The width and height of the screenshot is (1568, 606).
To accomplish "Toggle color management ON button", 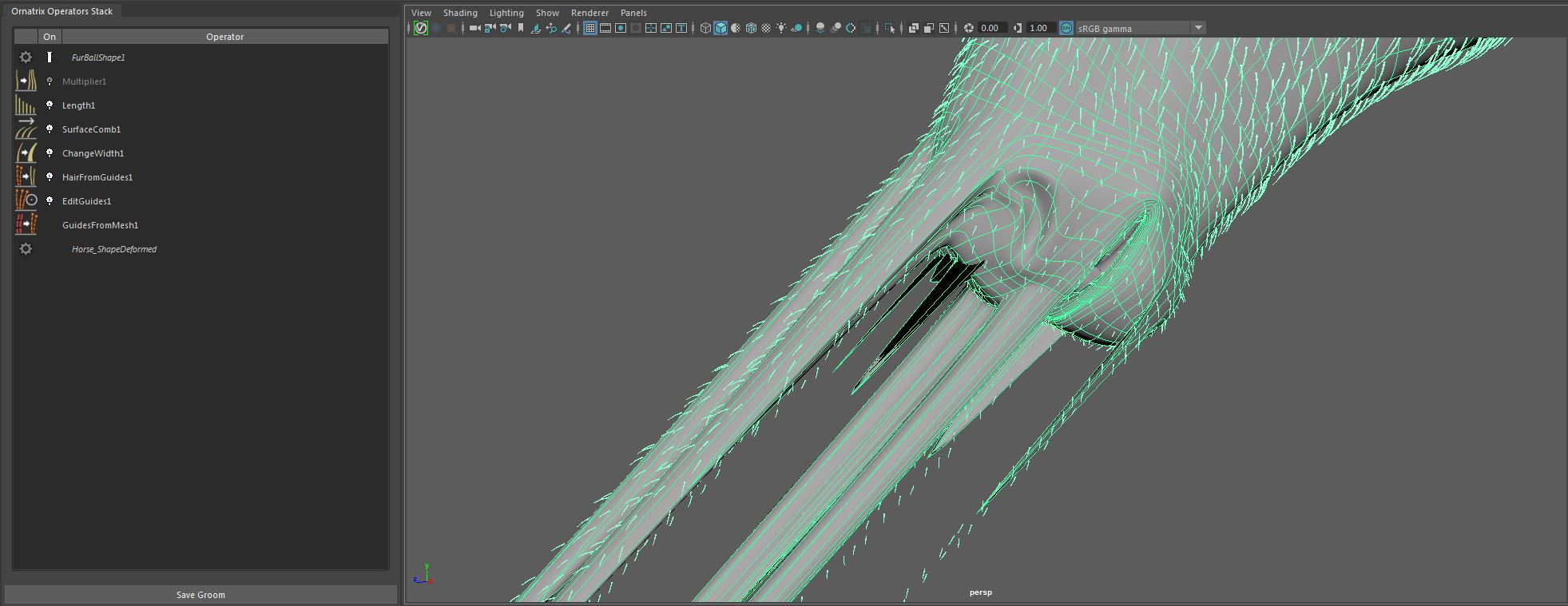I will (1066, 28).
